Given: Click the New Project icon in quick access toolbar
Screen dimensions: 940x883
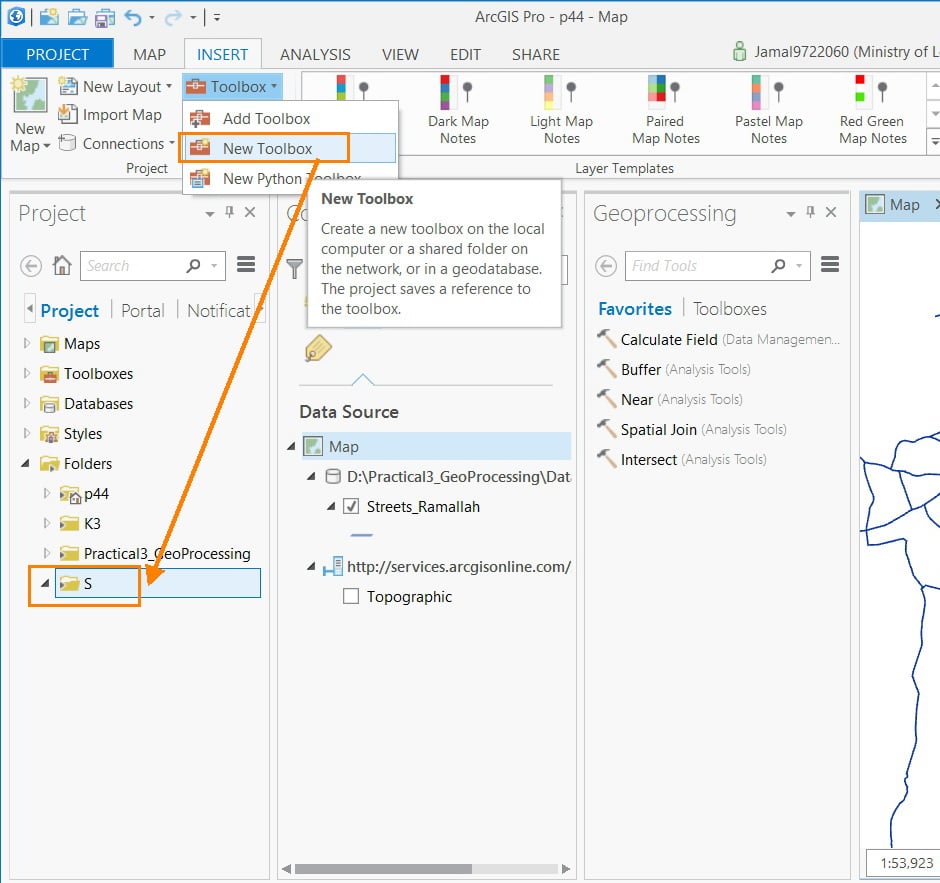Looking at the screenshot, I should pyautogui.click(x=49, y=17).
